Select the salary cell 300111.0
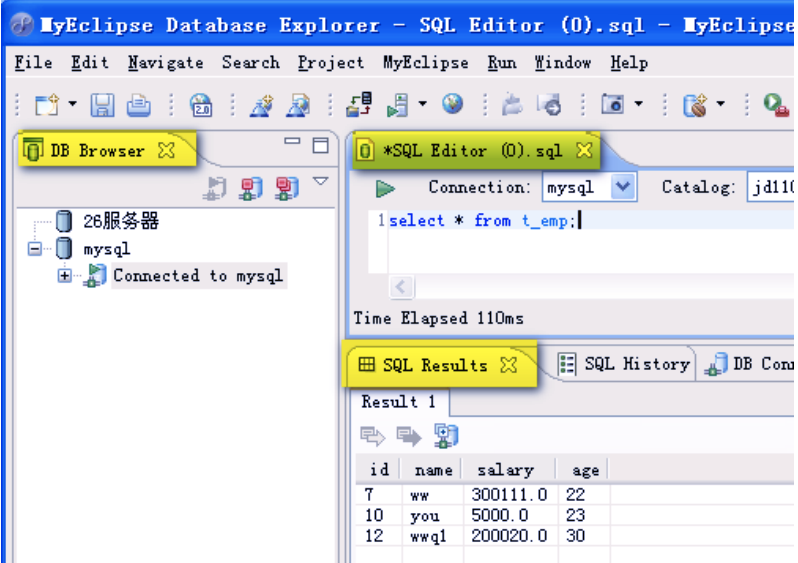 click(510, 494)
